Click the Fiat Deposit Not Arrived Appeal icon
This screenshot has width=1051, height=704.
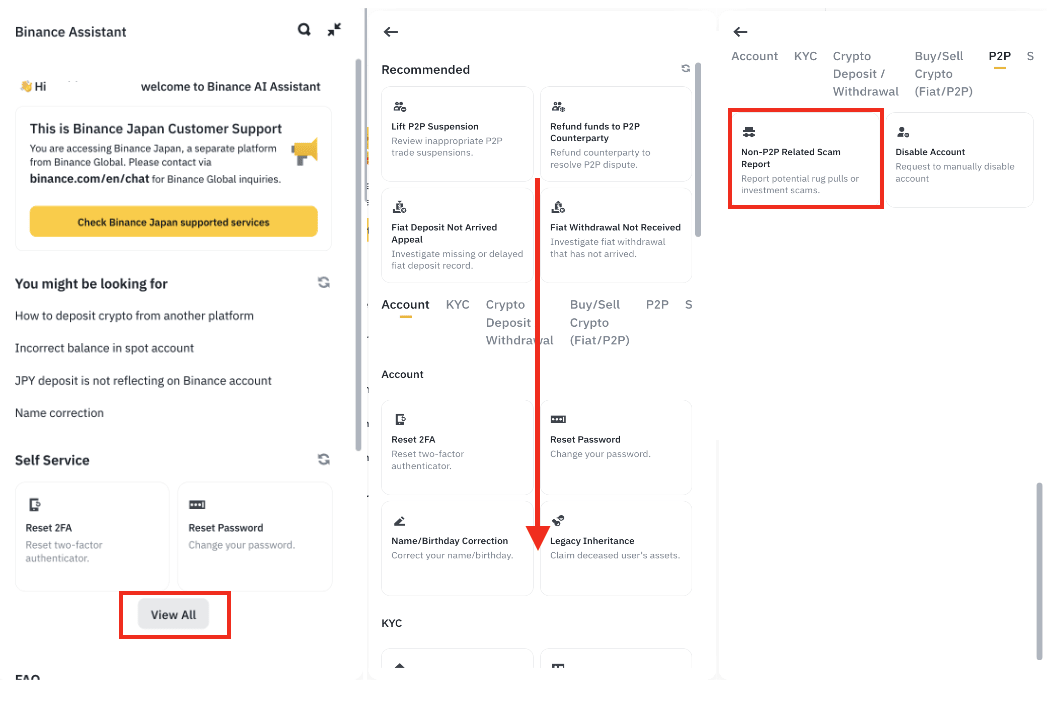pos(399,207)
